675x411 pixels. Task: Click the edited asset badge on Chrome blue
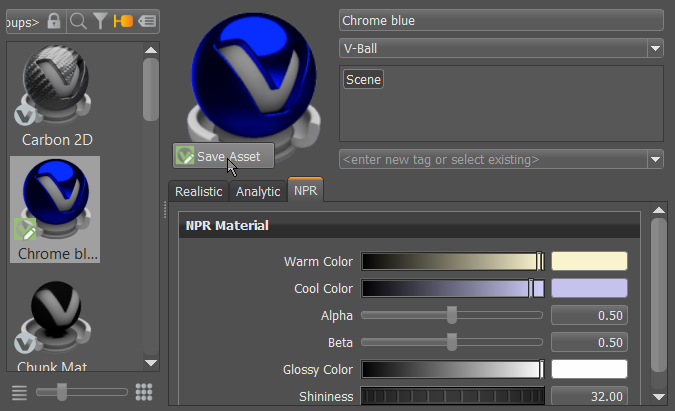tap(25, 229)
